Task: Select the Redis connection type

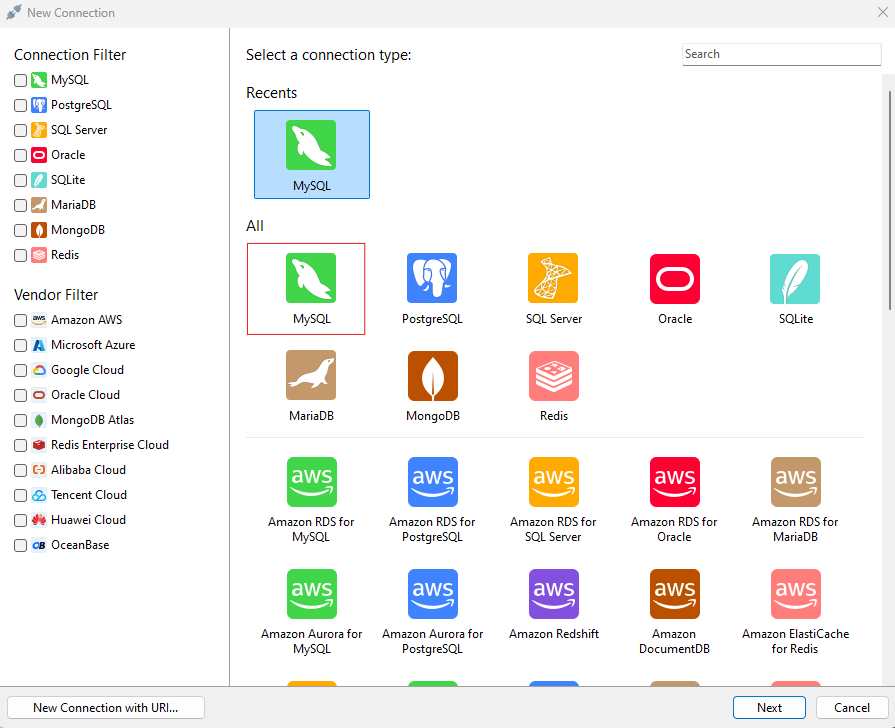Action: click(x=554, y=386)
